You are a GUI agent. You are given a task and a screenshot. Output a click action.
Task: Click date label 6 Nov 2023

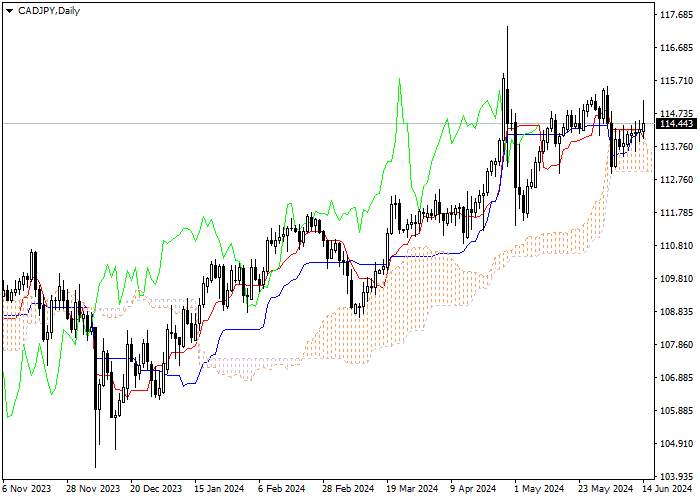[26, 489]
